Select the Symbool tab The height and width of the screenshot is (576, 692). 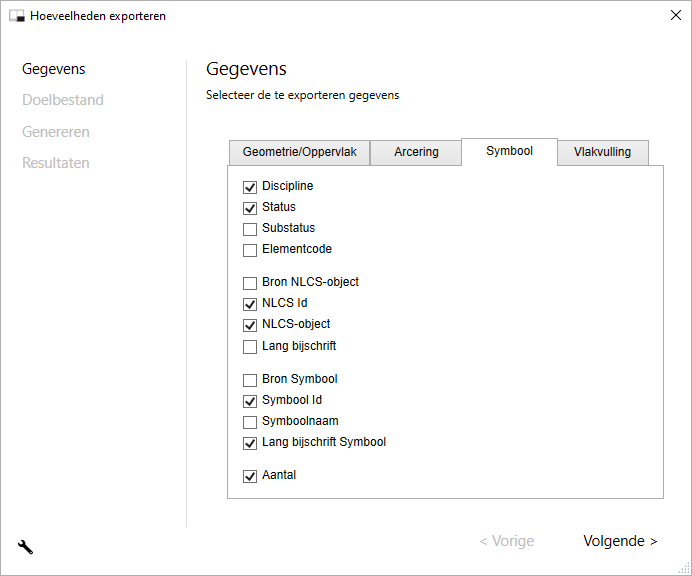(x=509, y=151)
